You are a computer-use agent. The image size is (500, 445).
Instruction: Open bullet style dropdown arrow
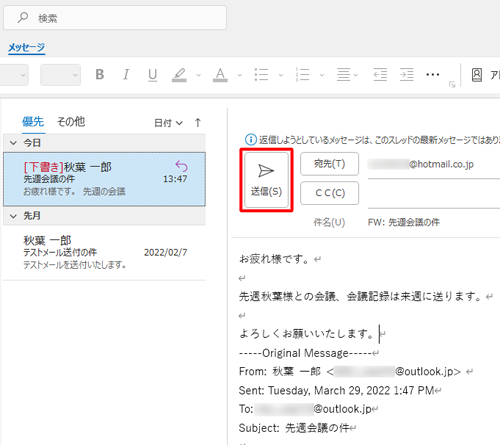click(281, 75)
